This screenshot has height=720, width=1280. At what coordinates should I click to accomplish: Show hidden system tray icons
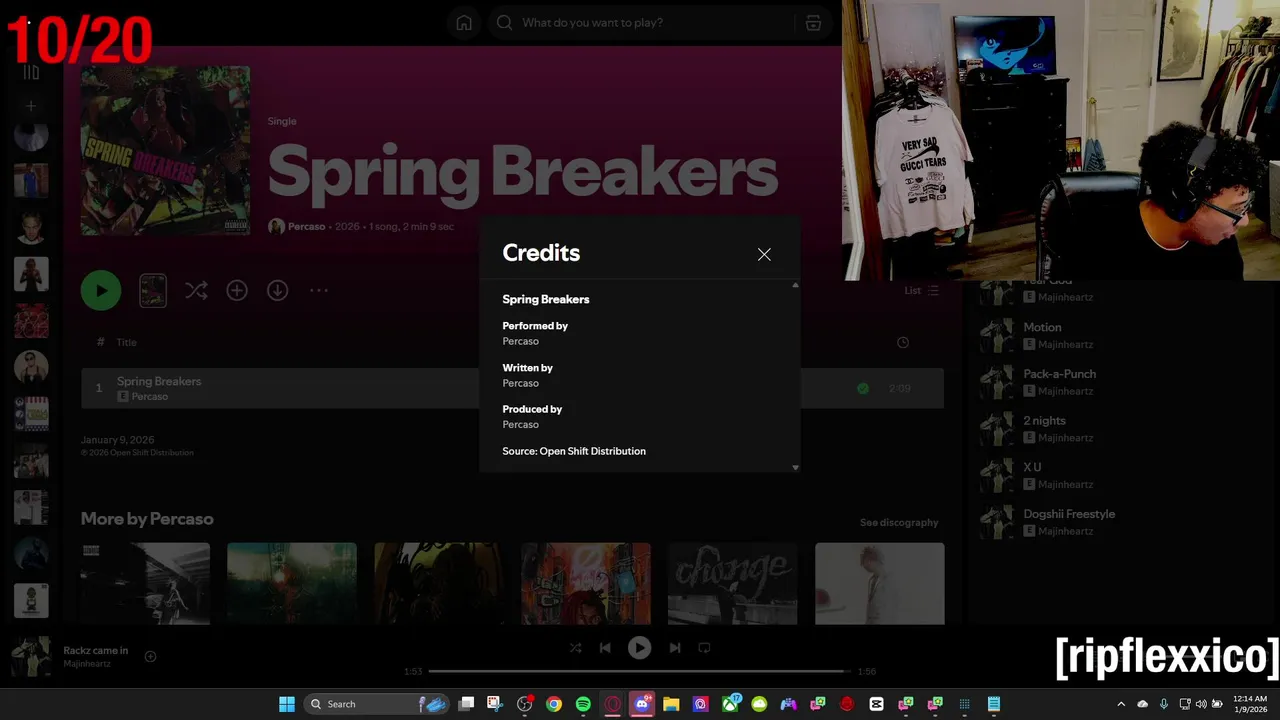pos(1121,704)
